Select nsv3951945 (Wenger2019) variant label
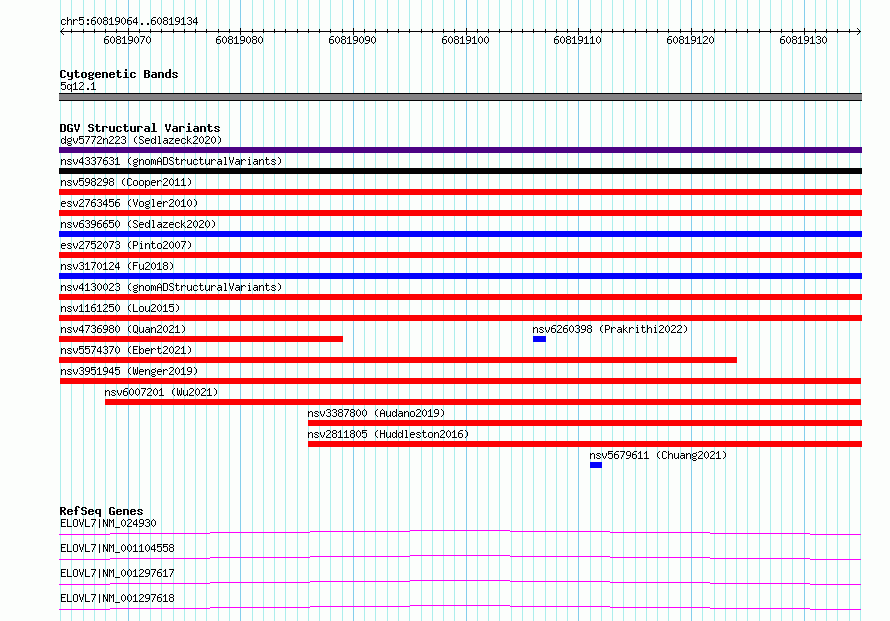Screen dimensions: 890x621 (x=129, y=371)
